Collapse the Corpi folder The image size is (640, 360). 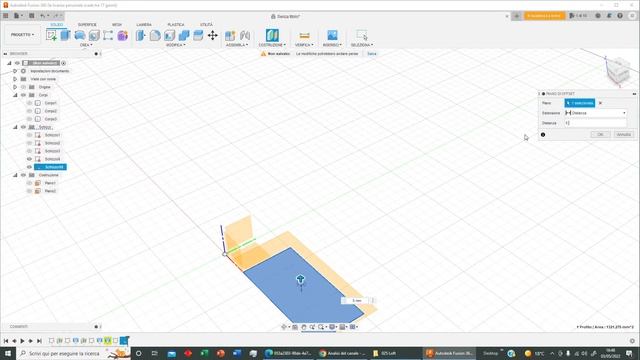(16, 95)
